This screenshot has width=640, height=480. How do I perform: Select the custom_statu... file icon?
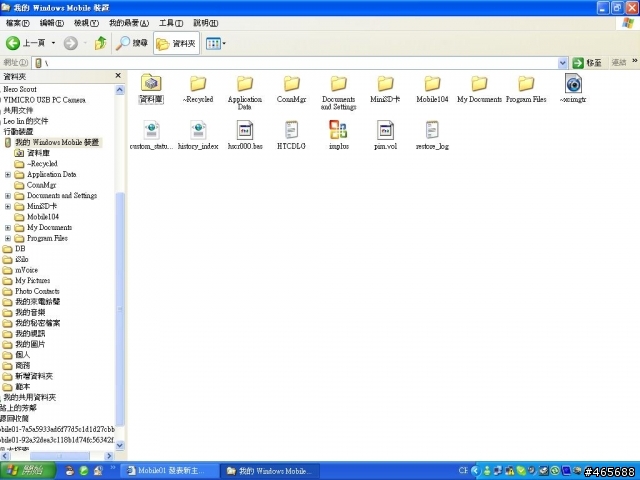[151, 130]
